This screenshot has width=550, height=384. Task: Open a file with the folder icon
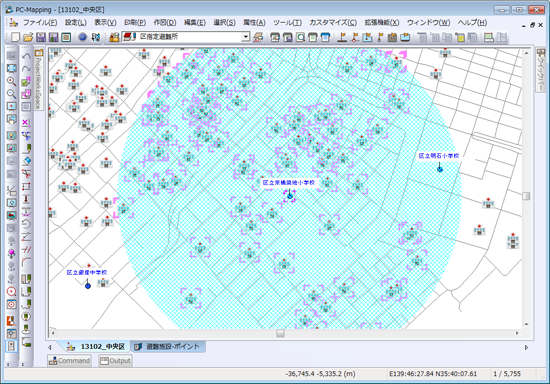click(x=28, y=37)
